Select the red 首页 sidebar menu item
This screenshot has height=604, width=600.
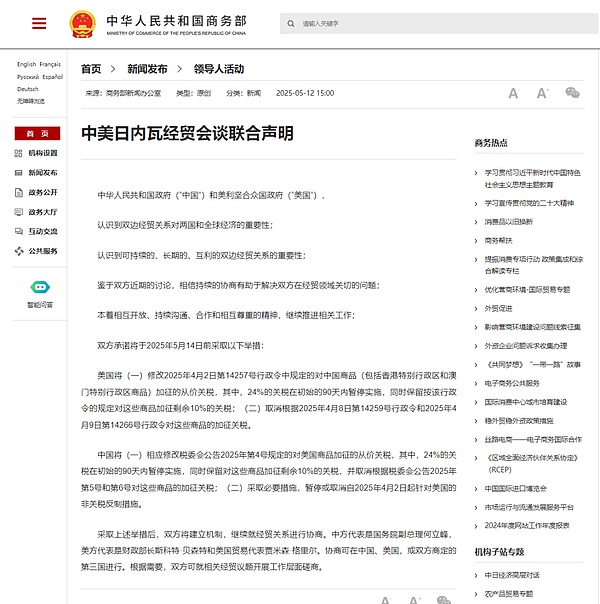click(37, 133)
